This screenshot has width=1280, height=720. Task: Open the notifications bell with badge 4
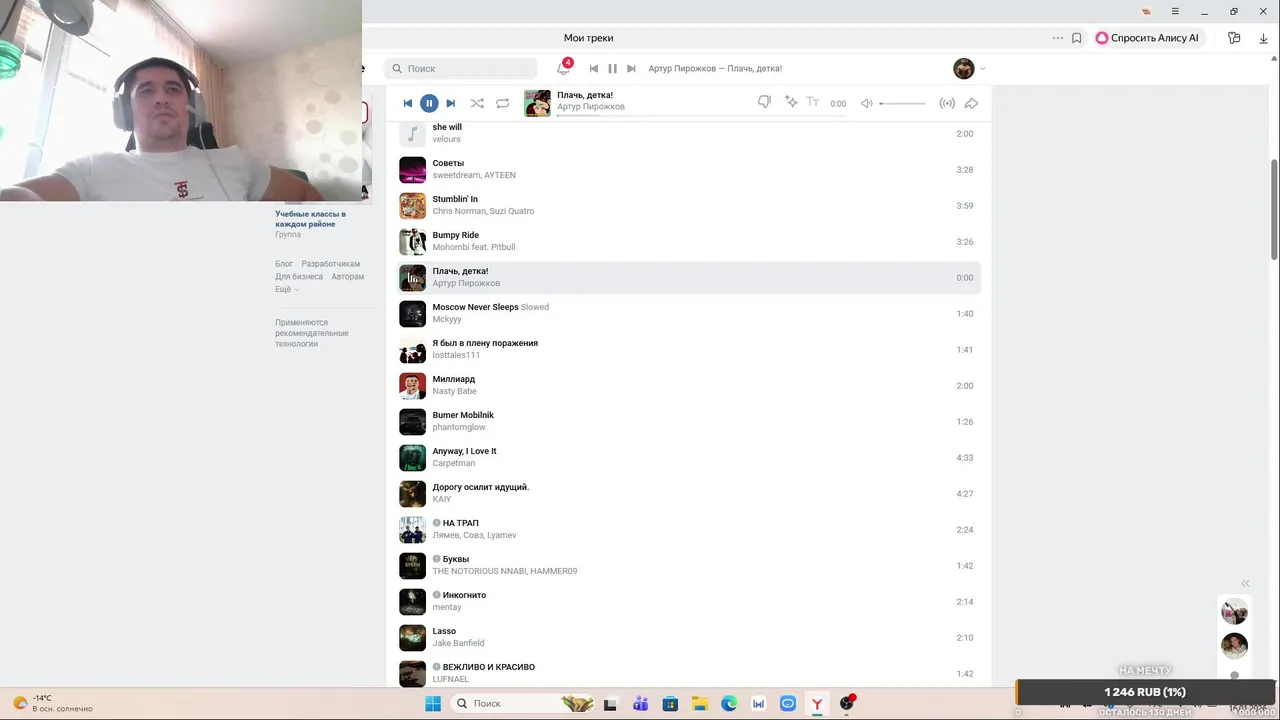(564, 68)
